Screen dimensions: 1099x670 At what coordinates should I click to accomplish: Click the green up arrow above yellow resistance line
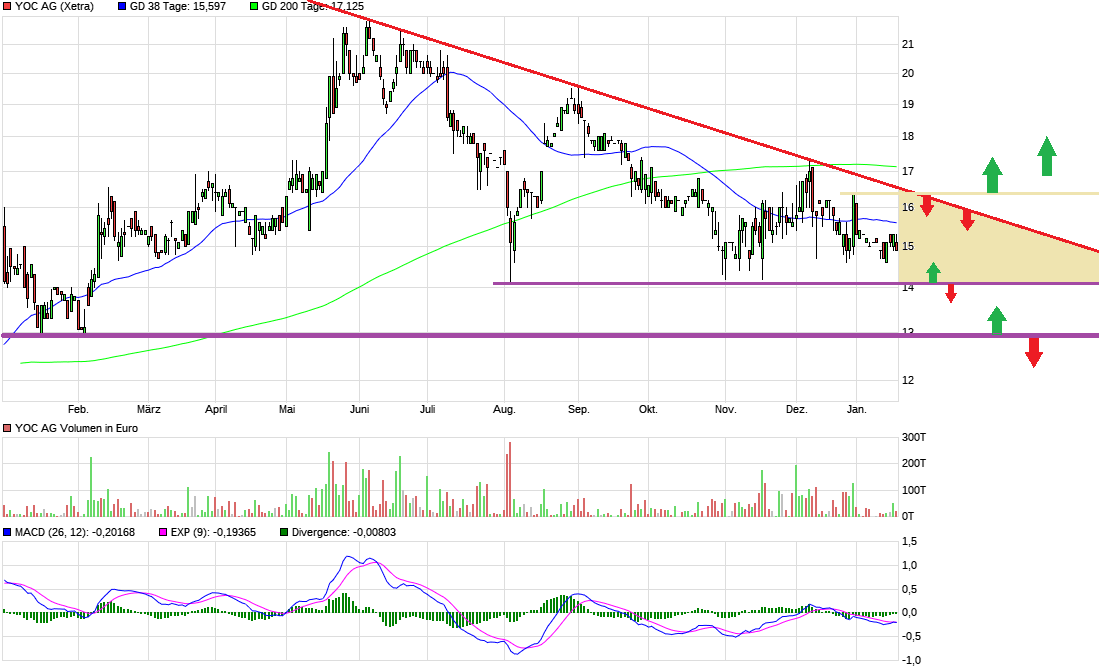[992, 175]
